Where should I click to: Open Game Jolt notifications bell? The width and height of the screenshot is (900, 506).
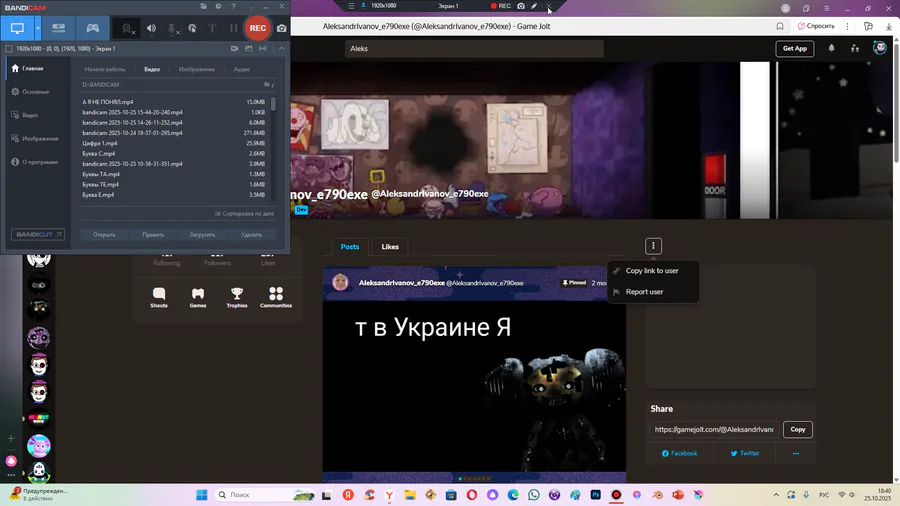pyautogui.click(x=831, y=49)
